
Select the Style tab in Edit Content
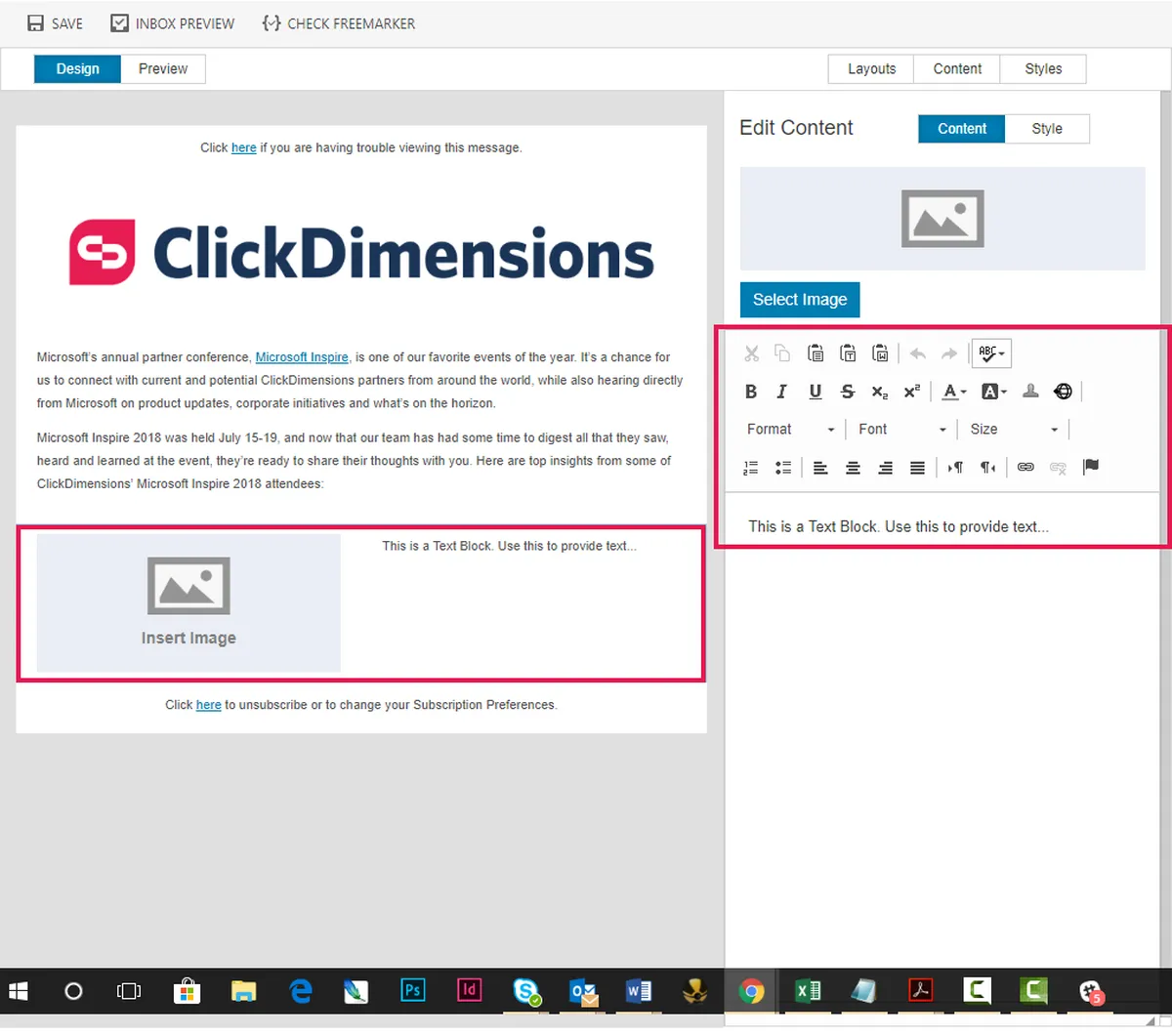1047,129
